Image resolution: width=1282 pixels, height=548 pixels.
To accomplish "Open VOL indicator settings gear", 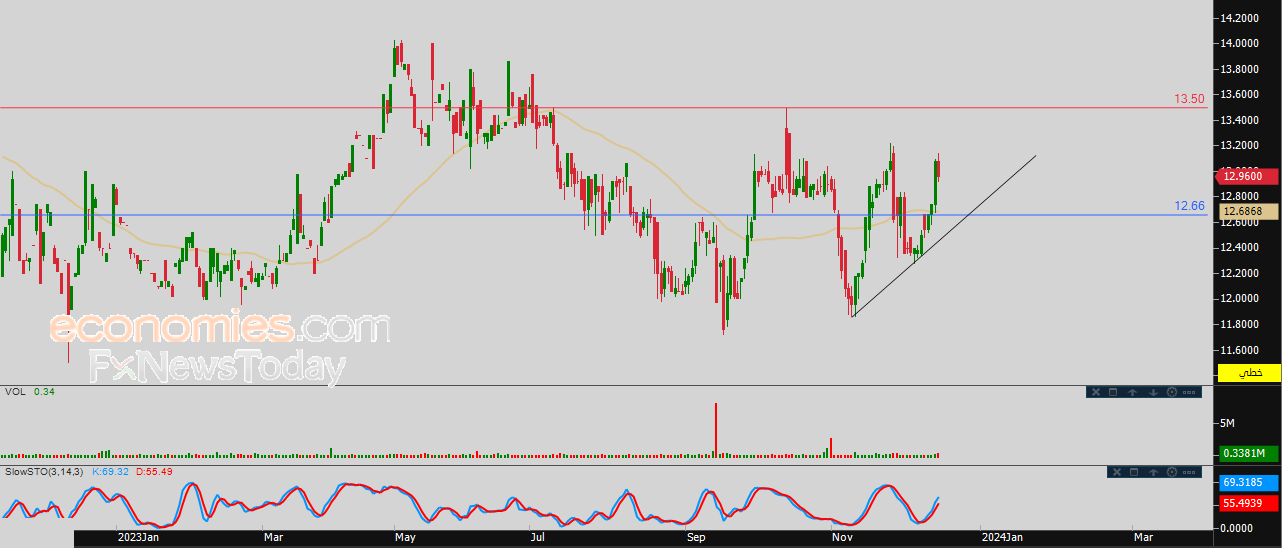I will pyautogui.click(x=1172, y=392).
